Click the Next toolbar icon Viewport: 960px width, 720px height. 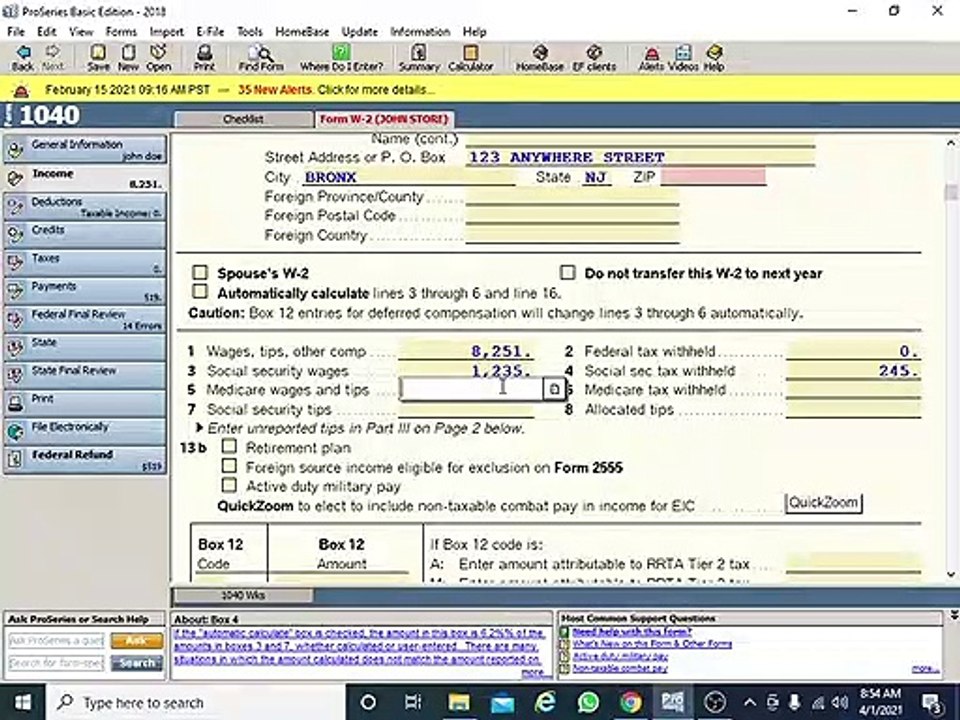(53, 58)
